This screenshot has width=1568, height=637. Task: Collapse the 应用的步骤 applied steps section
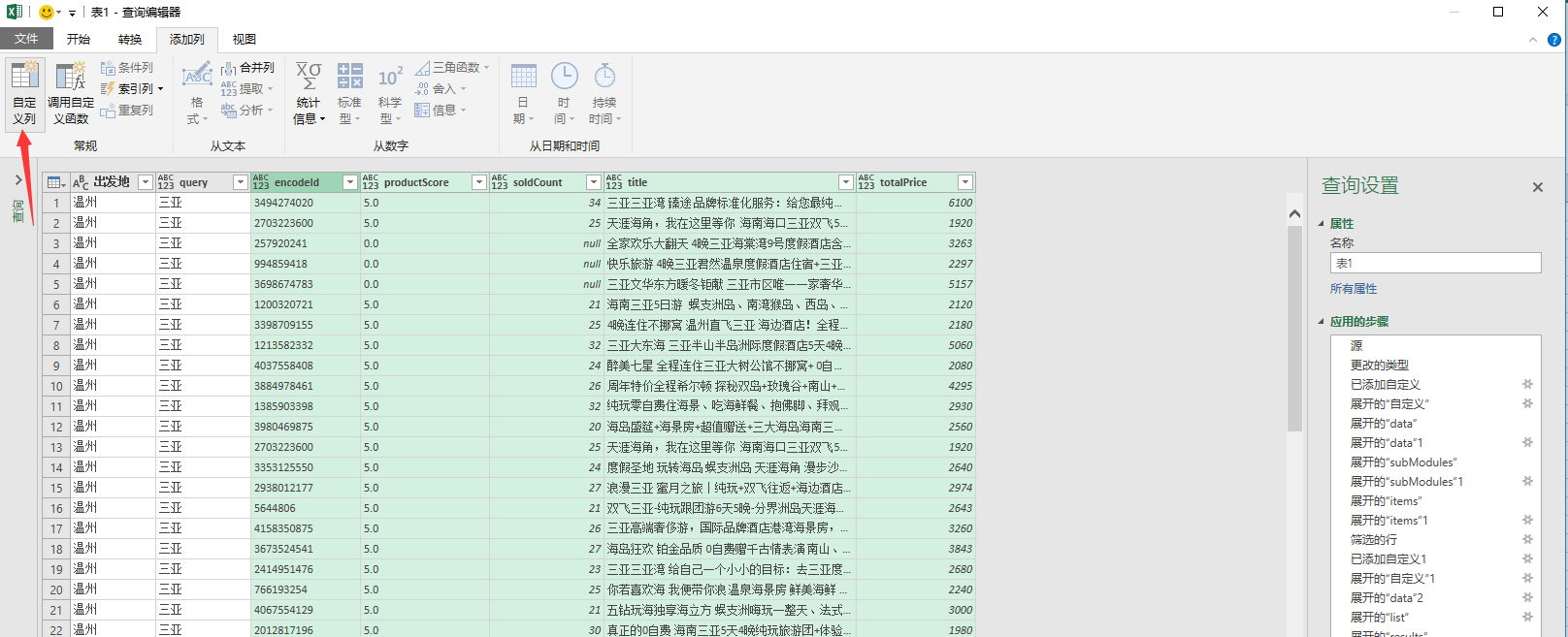[x=1321, y=322]
